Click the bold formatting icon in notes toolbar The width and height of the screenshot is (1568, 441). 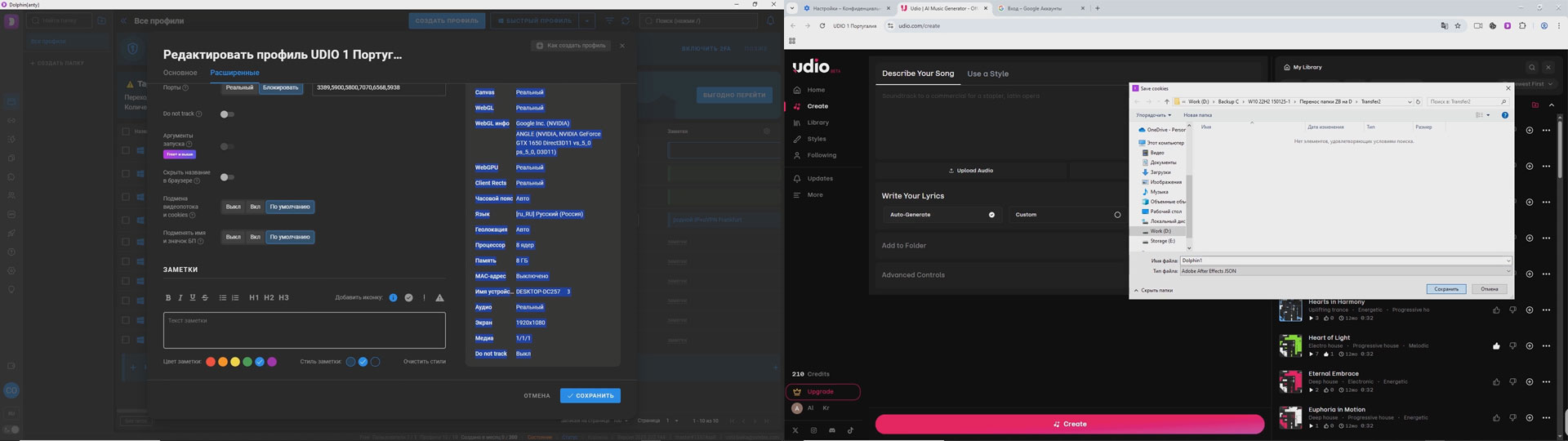tap(168, 297)
